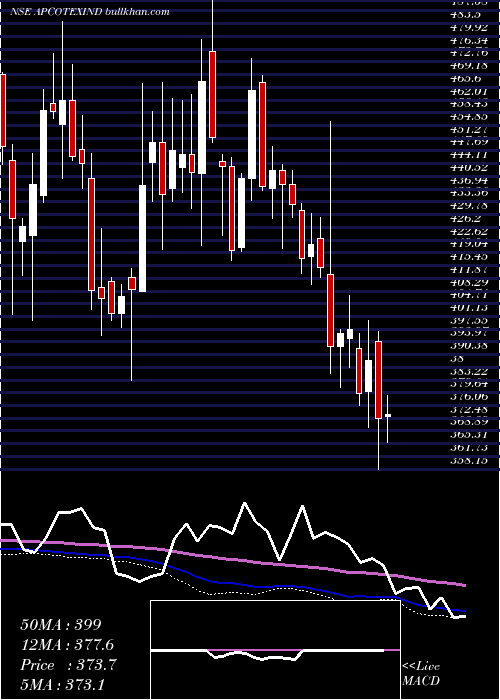This screenshot has width=500, height=700.
Task: Click the 365.31 price axis label
Action: [x=467, y=435]
